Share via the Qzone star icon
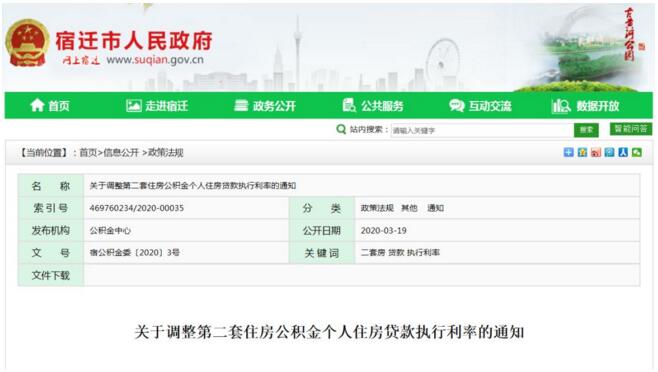 point(582,152)
